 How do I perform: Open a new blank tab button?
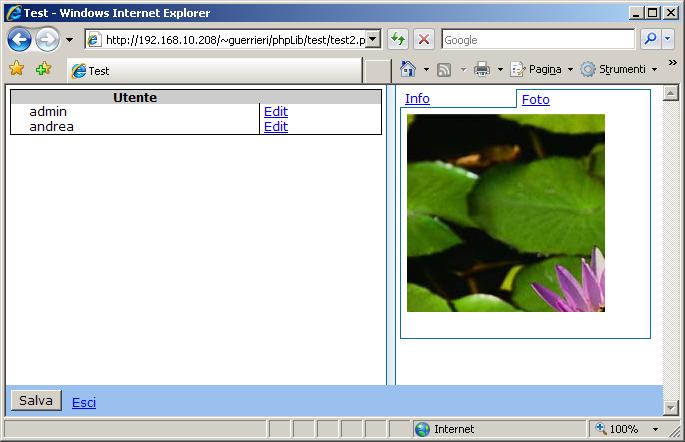click(377, 72)
